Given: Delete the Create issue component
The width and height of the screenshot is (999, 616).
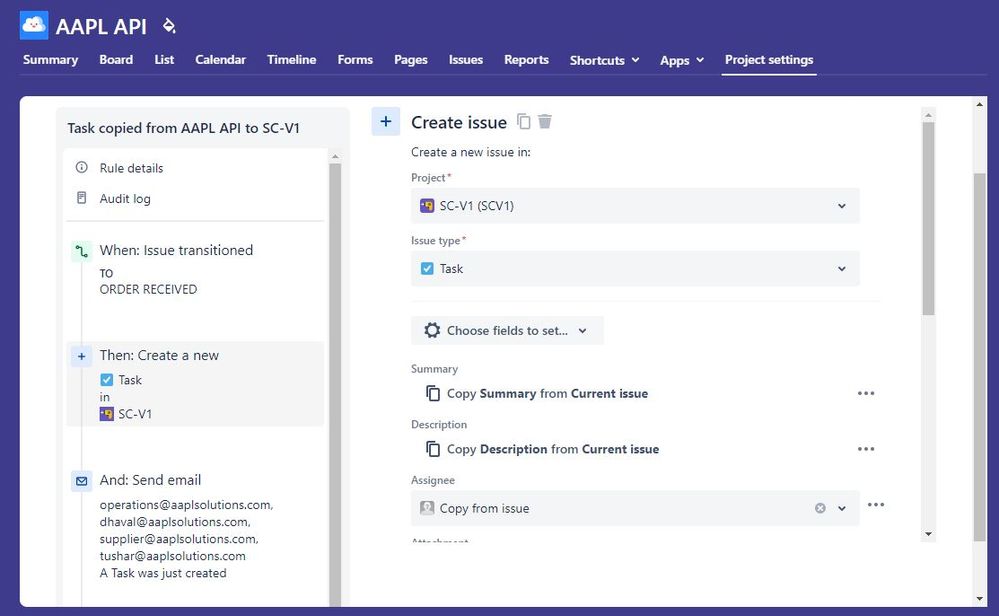Looking at the screenshot, I should [545, 121].
